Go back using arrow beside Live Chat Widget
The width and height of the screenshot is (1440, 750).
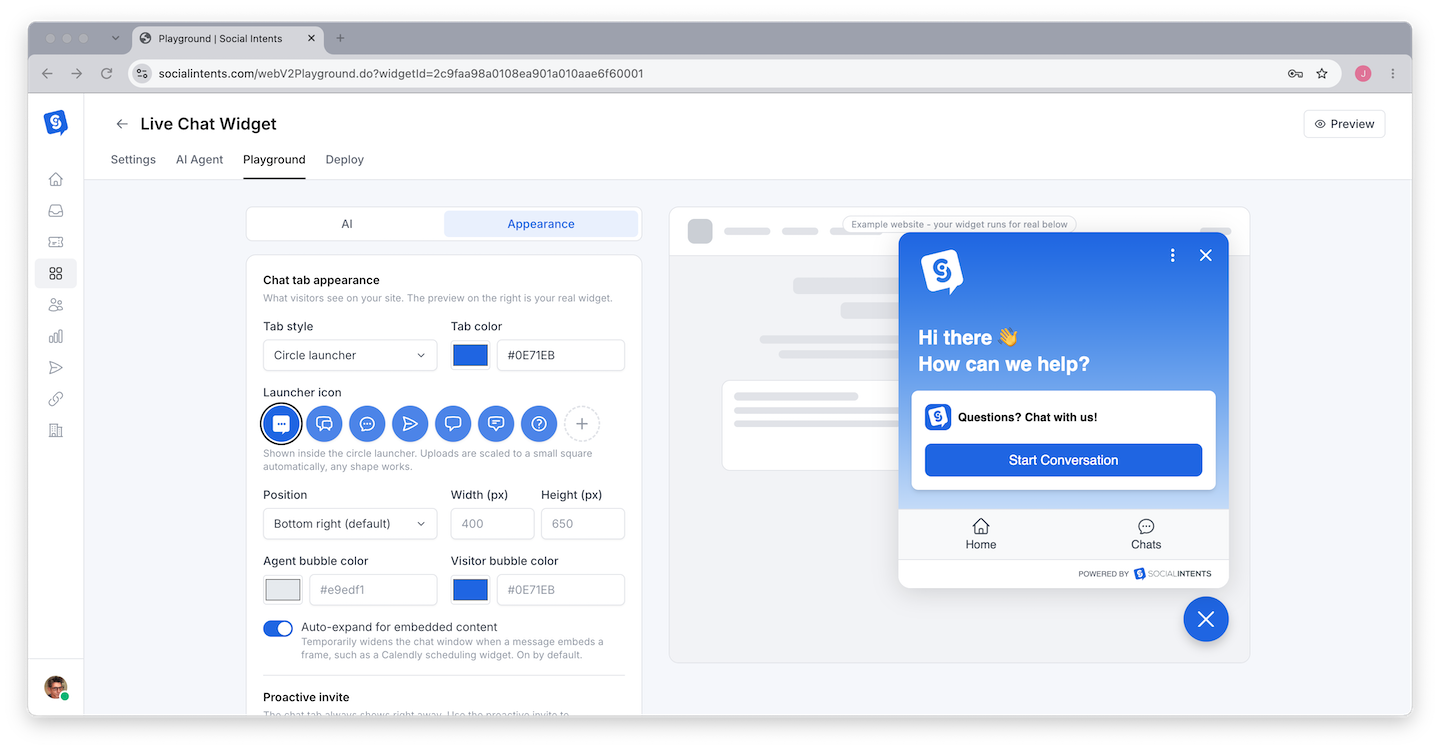pyautogui.click(x=122, y=124)
